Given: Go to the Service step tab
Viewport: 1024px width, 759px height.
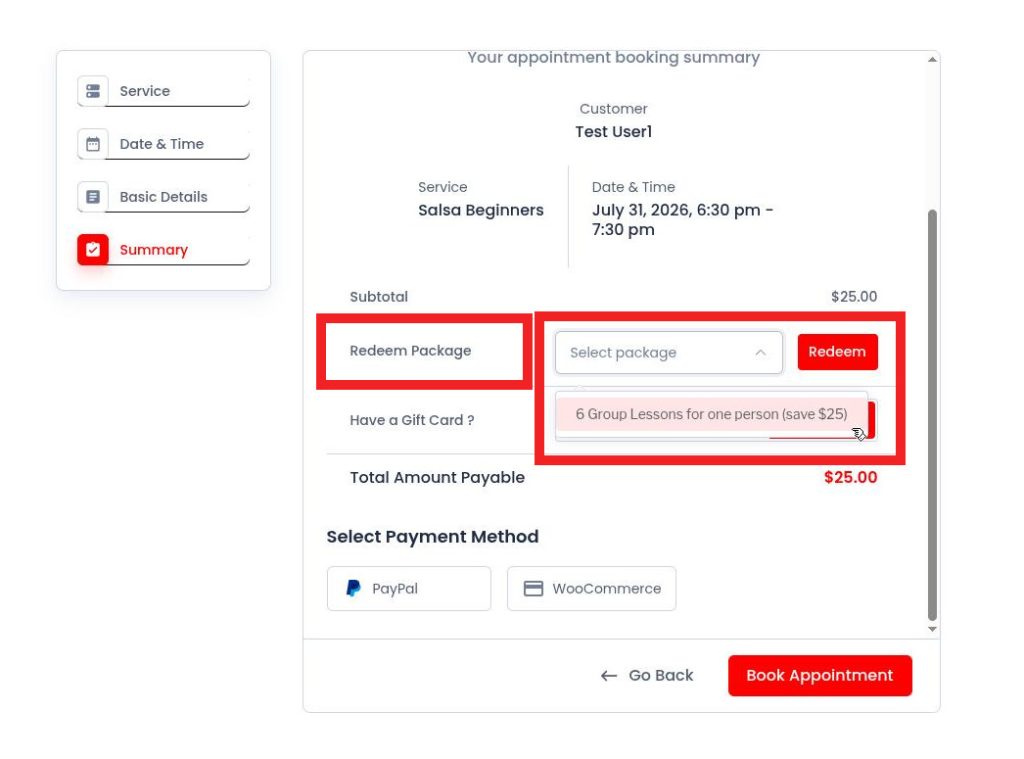Looking at the screenshot, I should pos(163,91).
